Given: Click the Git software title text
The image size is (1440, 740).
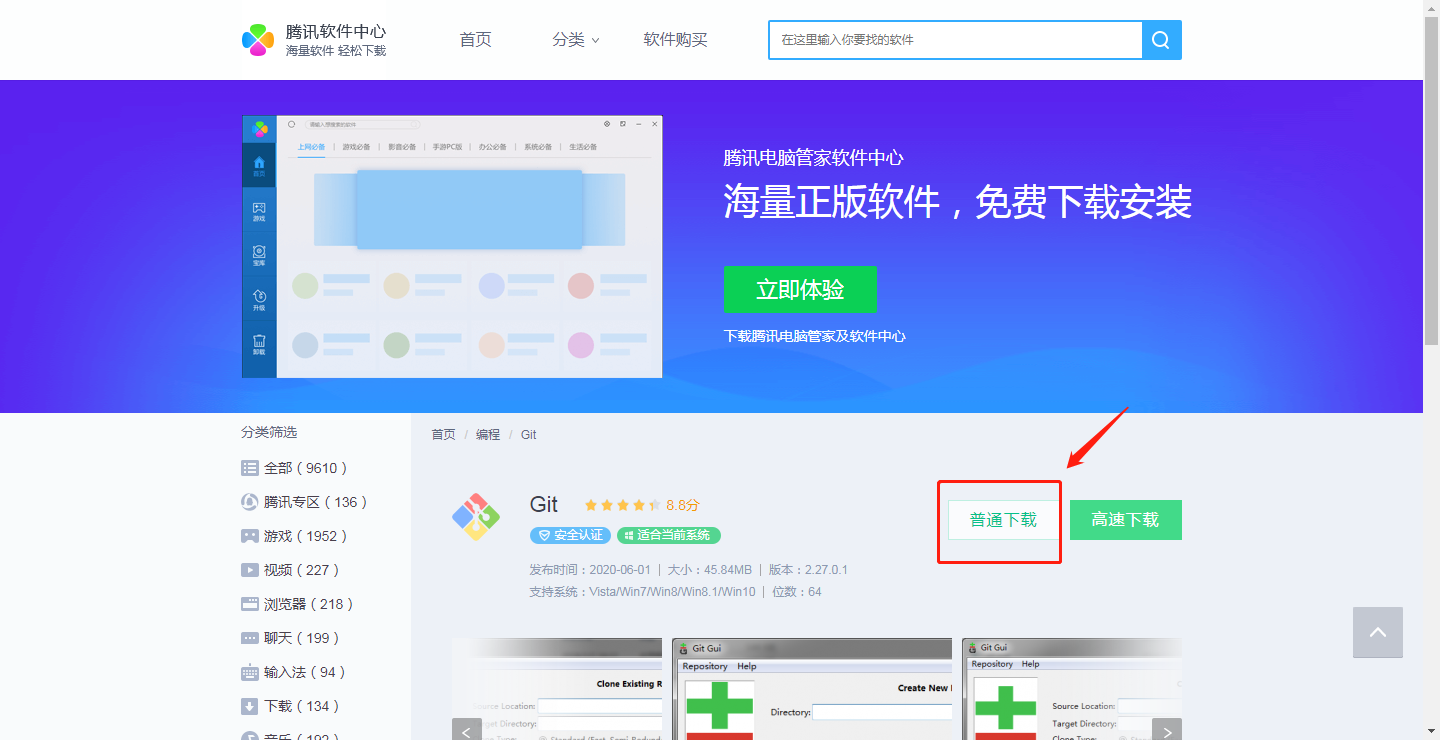Looking at the screenshot, I should point(544,505).
